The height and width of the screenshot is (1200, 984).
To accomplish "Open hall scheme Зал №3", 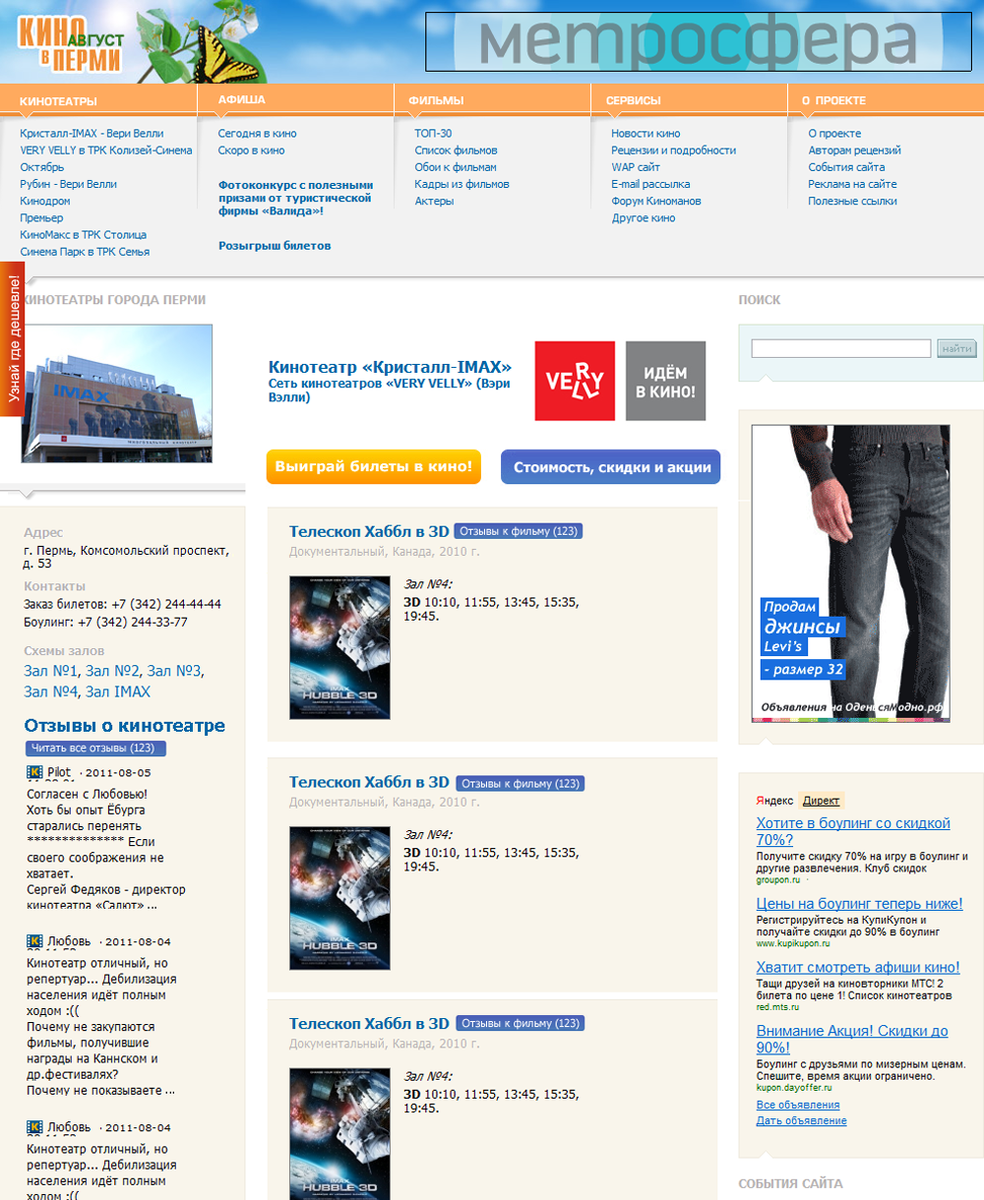I will coord(174,671).
